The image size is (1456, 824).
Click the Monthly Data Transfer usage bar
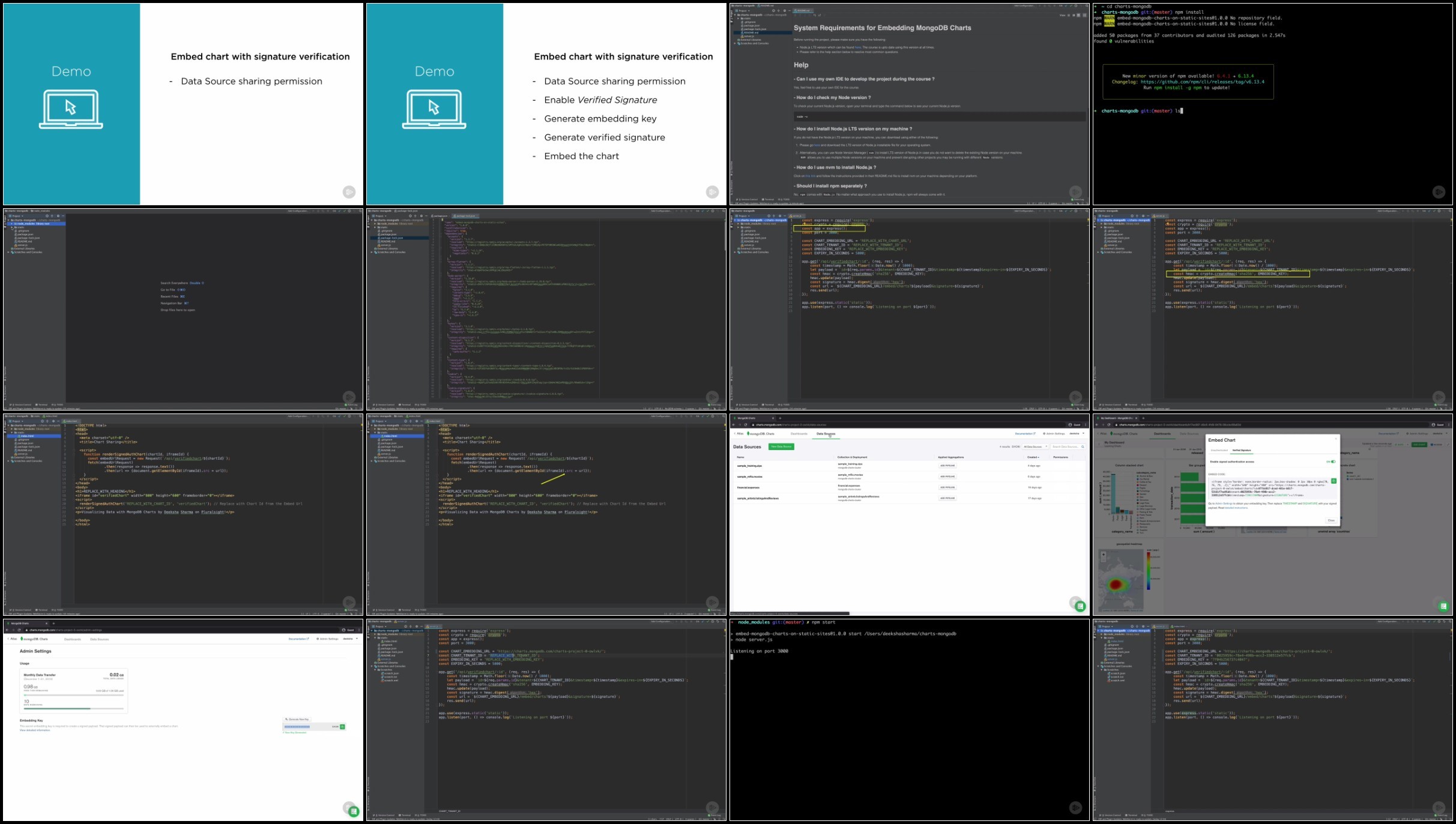click(74, 695)
